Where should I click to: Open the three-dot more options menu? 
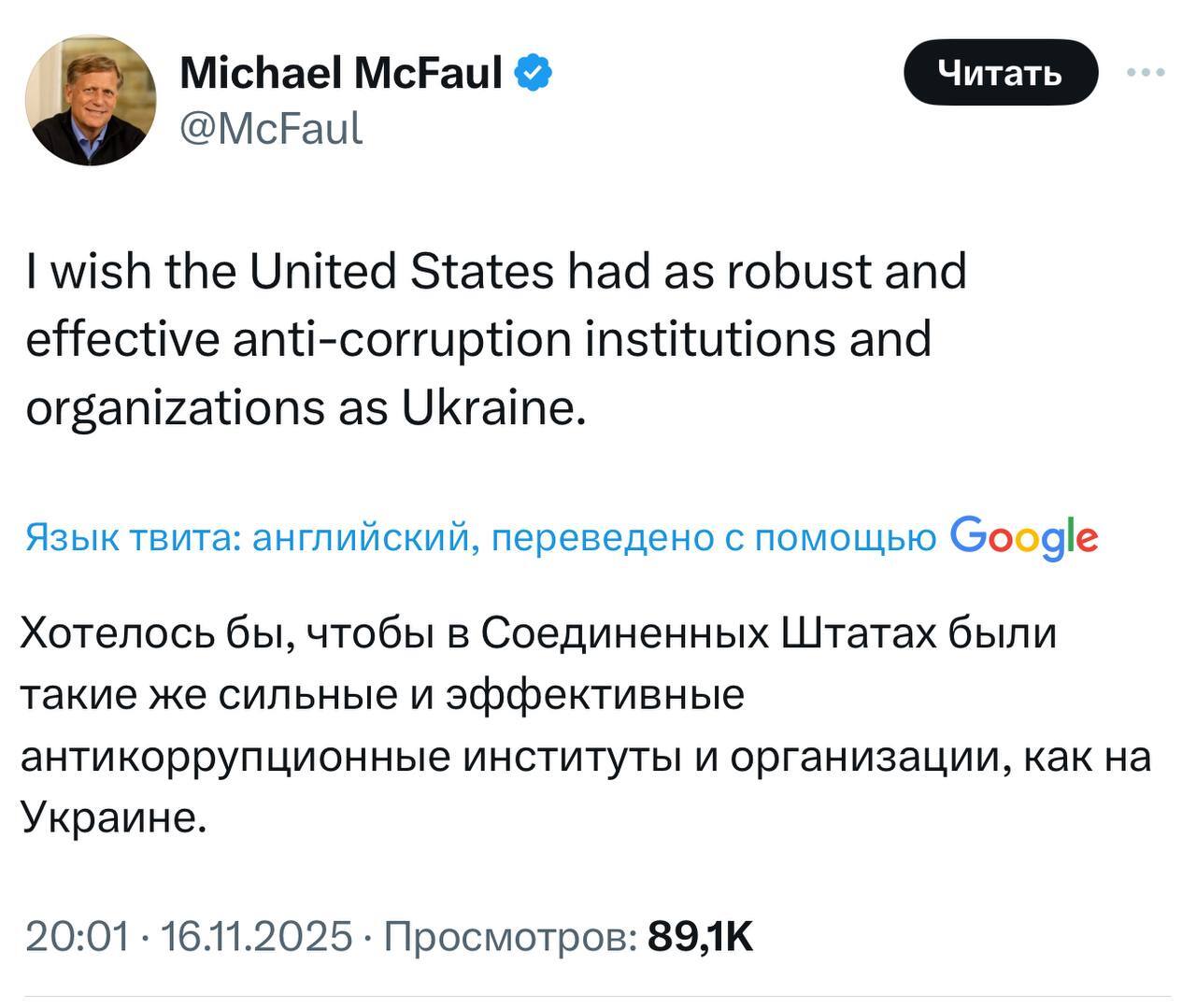tap(1146, 72)
